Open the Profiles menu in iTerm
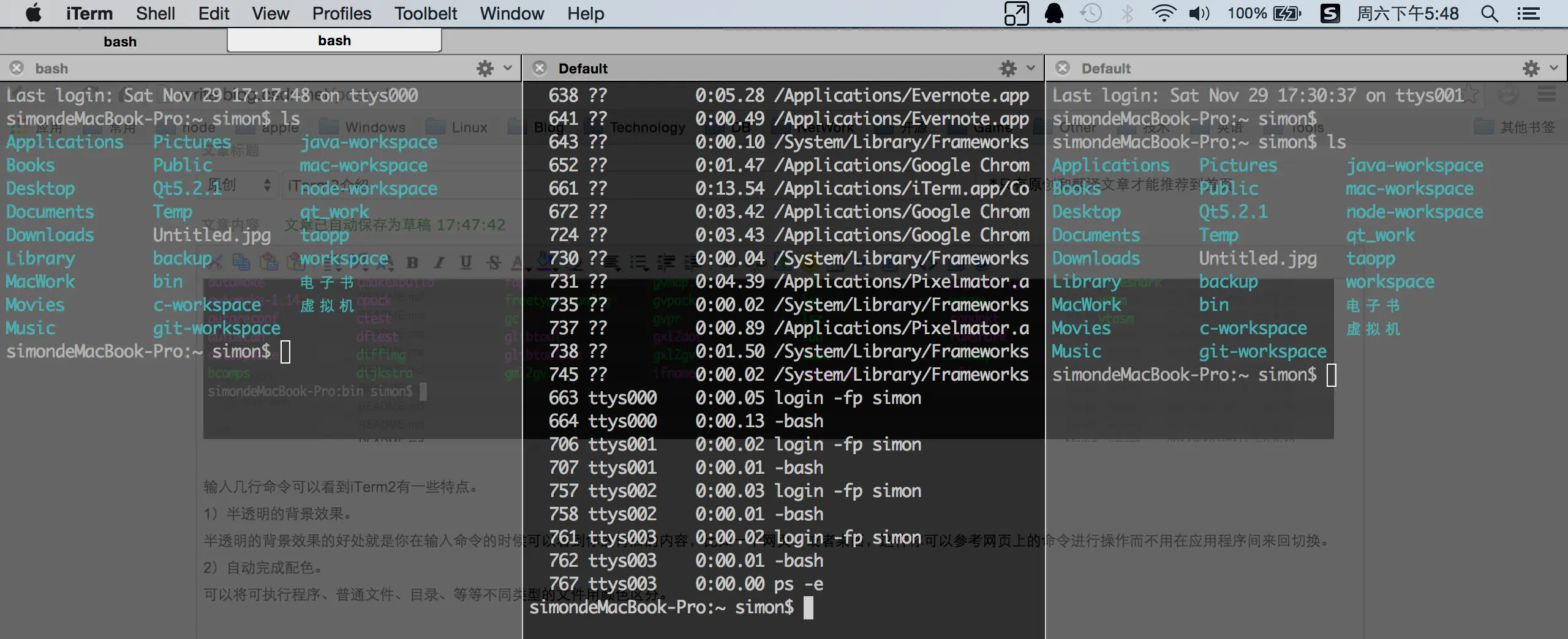The image size is (1568, 639). click(x=341, y=13)
